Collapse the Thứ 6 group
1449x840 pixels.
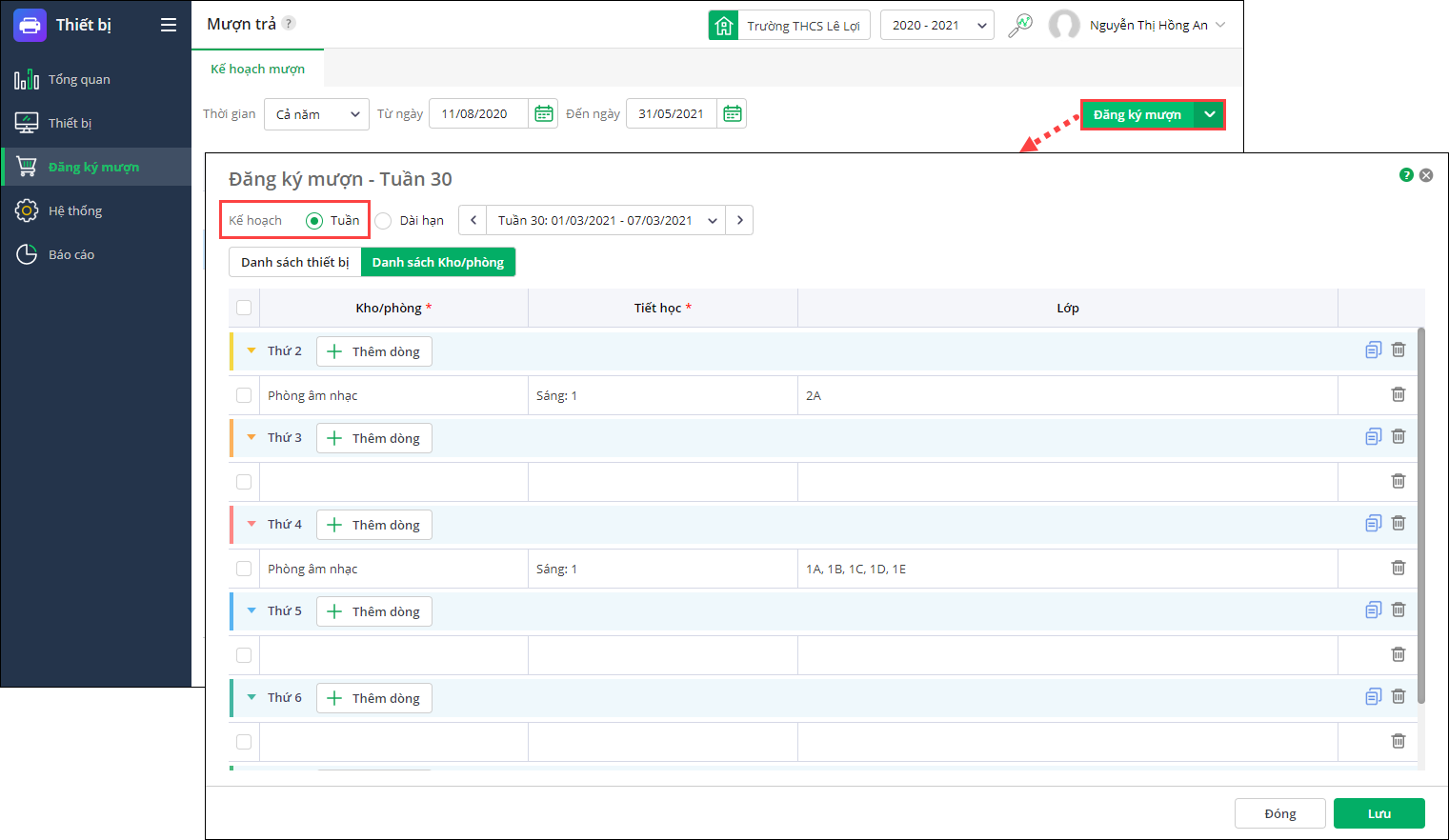coord(252,697)
